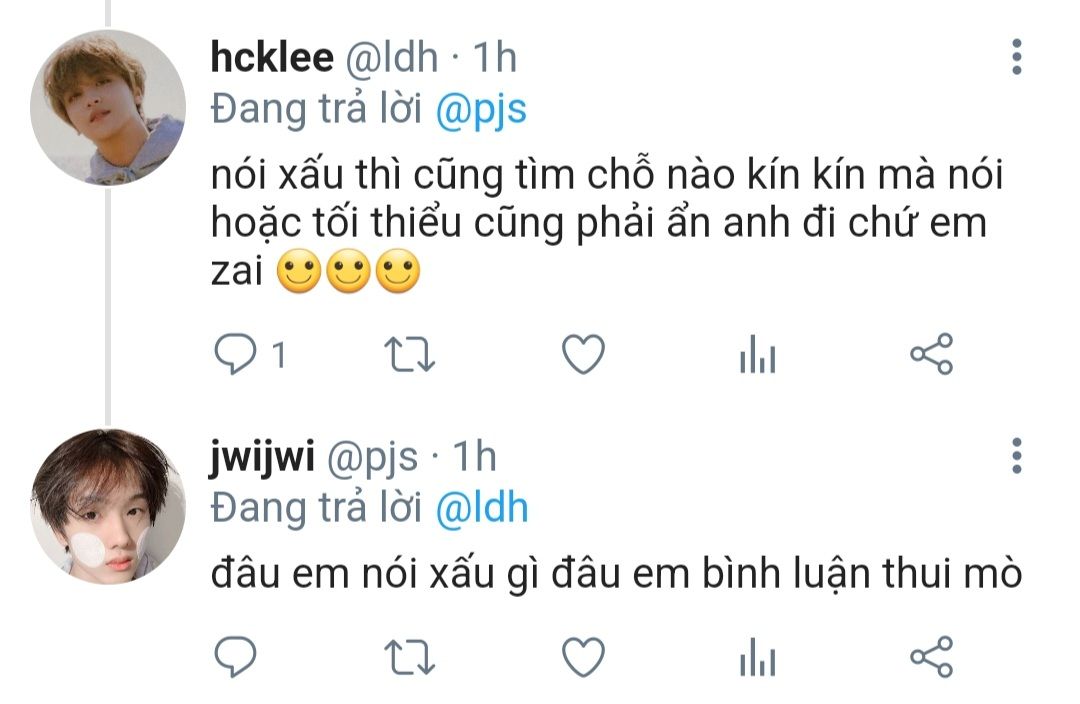Image resolution: width=1080 pixels, height=704 pixels.
Task: Retweet hcklee's tweet
Action: 409,354
